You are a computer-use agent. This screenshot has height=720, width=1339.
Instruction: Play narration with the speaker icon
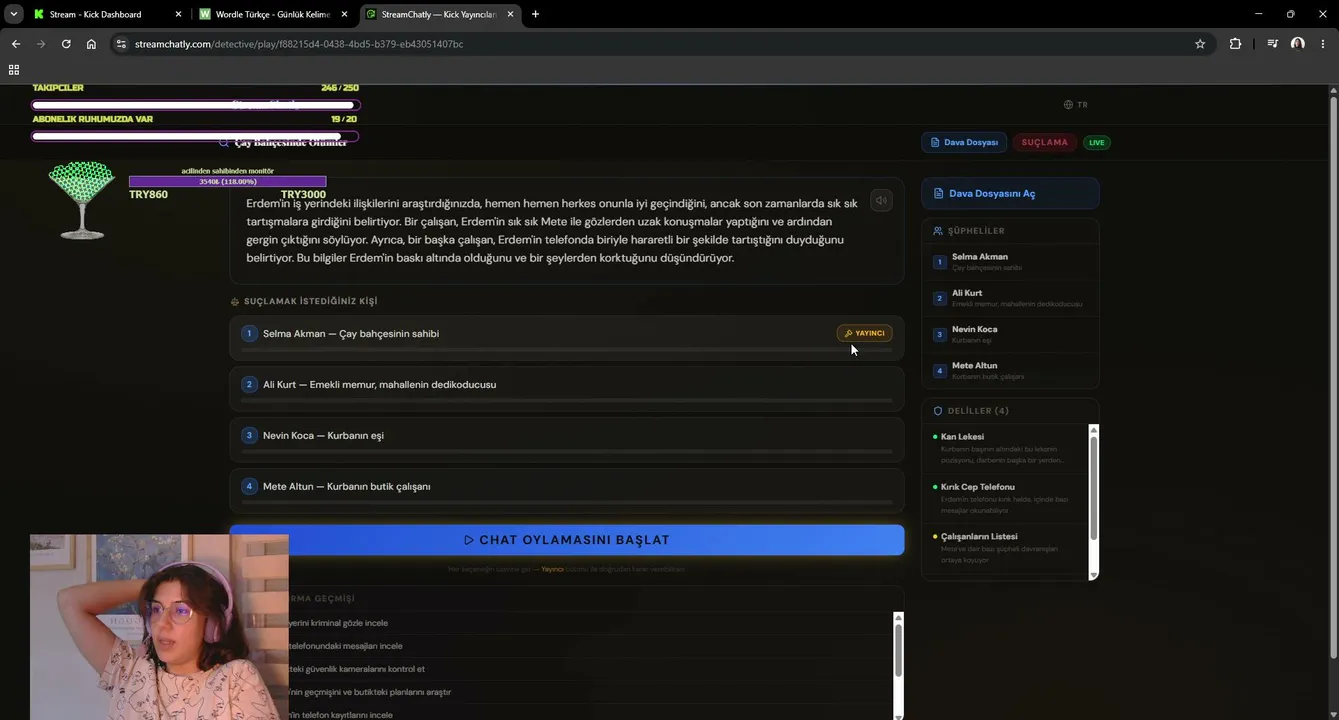[x=881, y=200]
